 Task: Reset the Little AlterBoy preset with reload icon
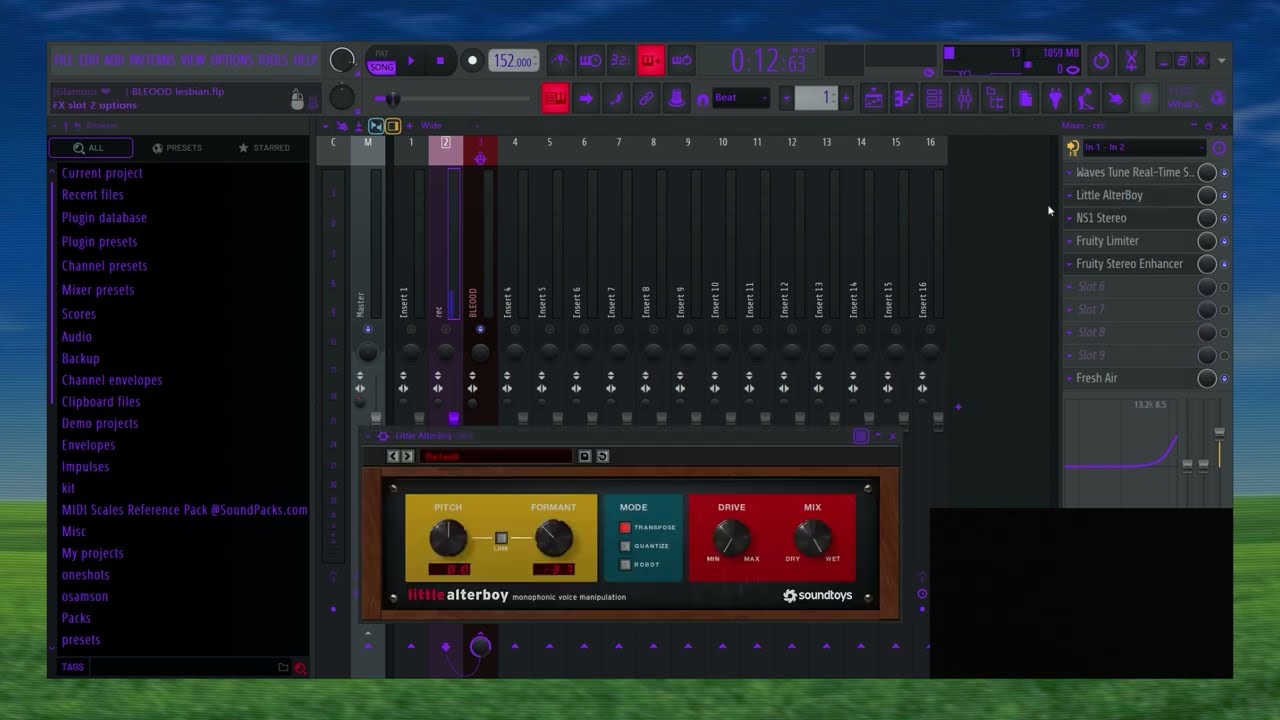tap(602, 456)
